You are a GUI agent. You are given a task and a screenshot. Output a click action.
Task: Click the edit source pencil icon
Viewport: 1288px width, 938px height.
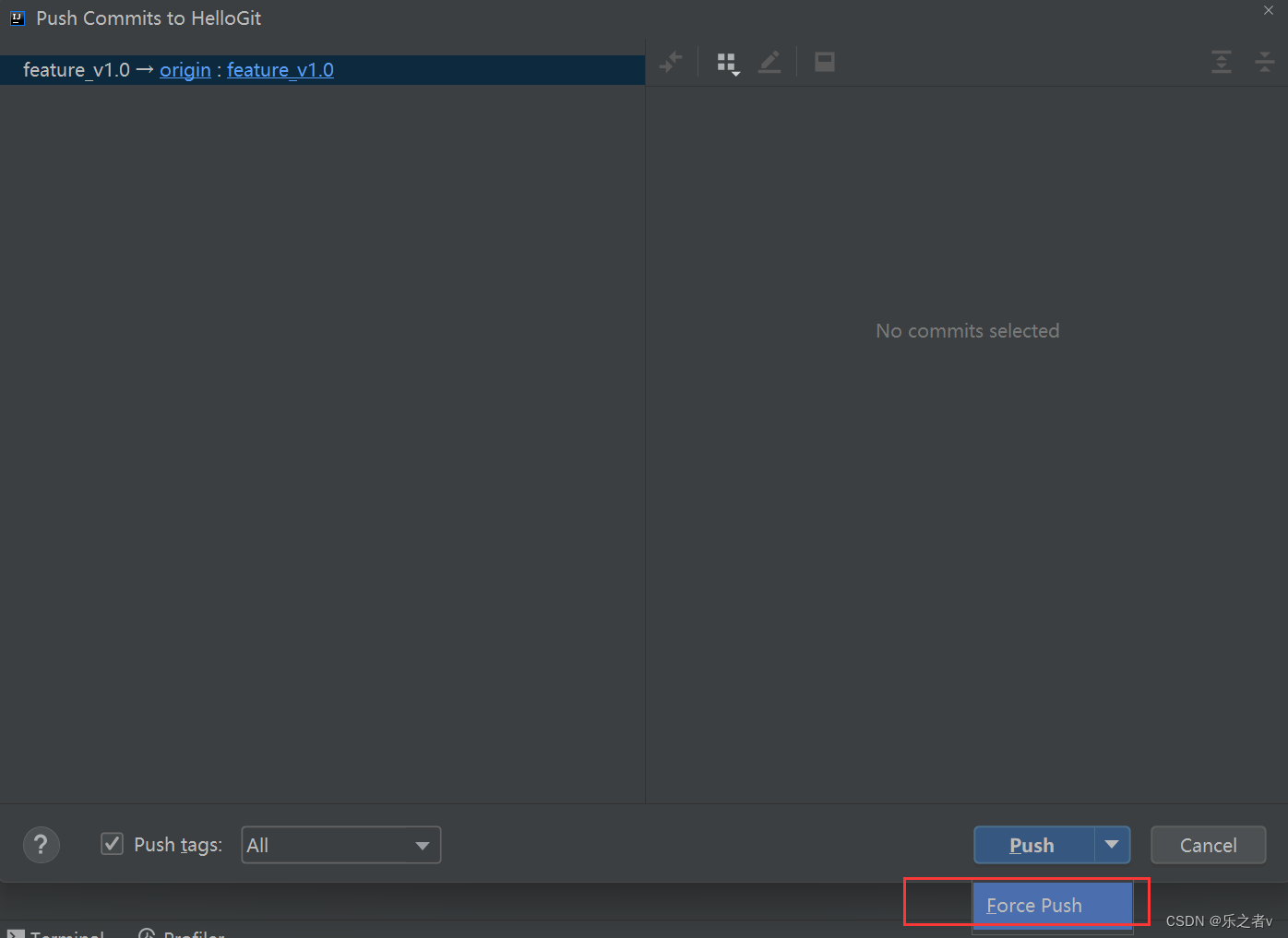point(769,62)
